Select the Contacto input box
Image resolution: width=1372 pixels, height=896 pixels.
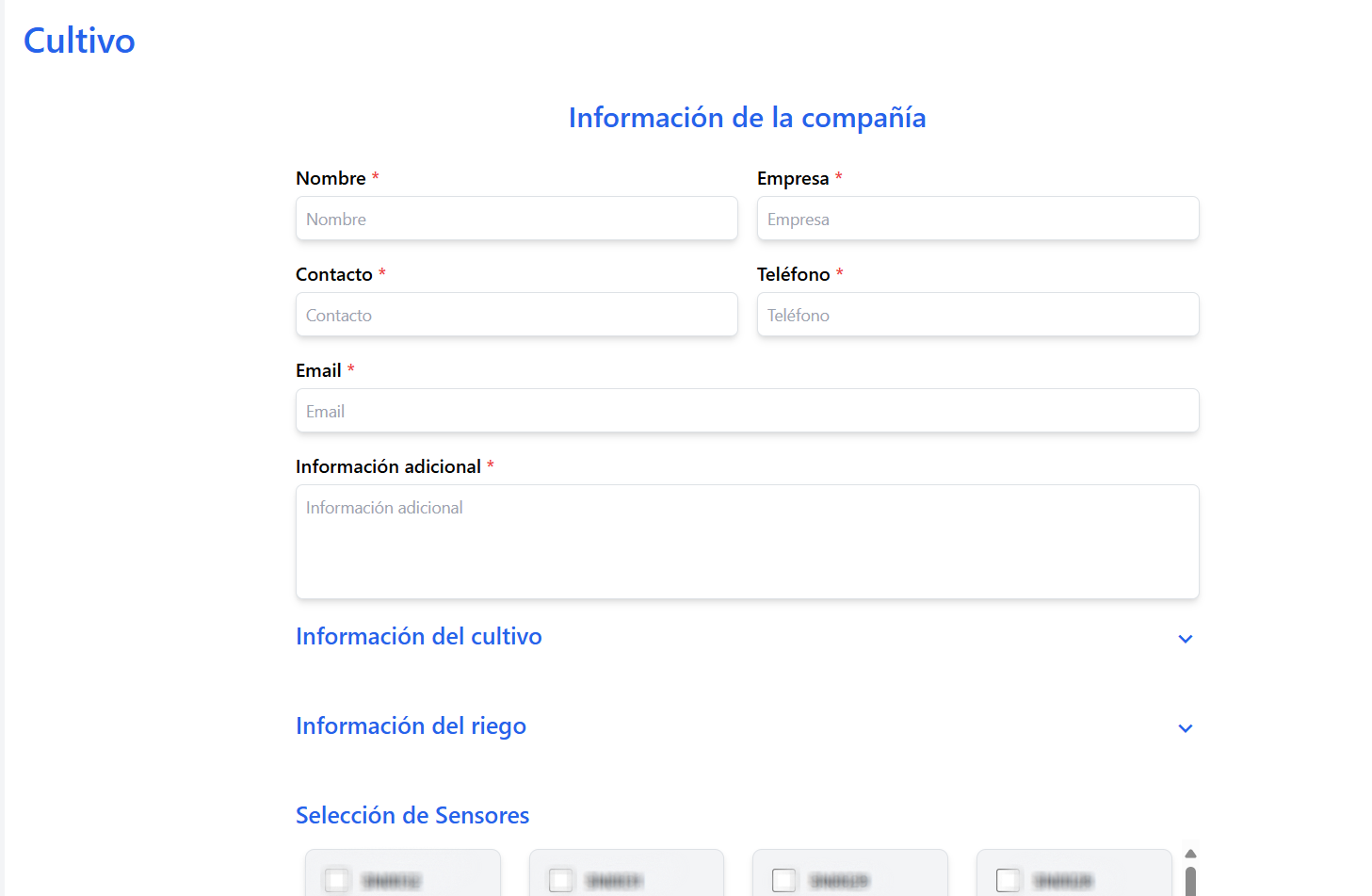click(x=516, y=315)
